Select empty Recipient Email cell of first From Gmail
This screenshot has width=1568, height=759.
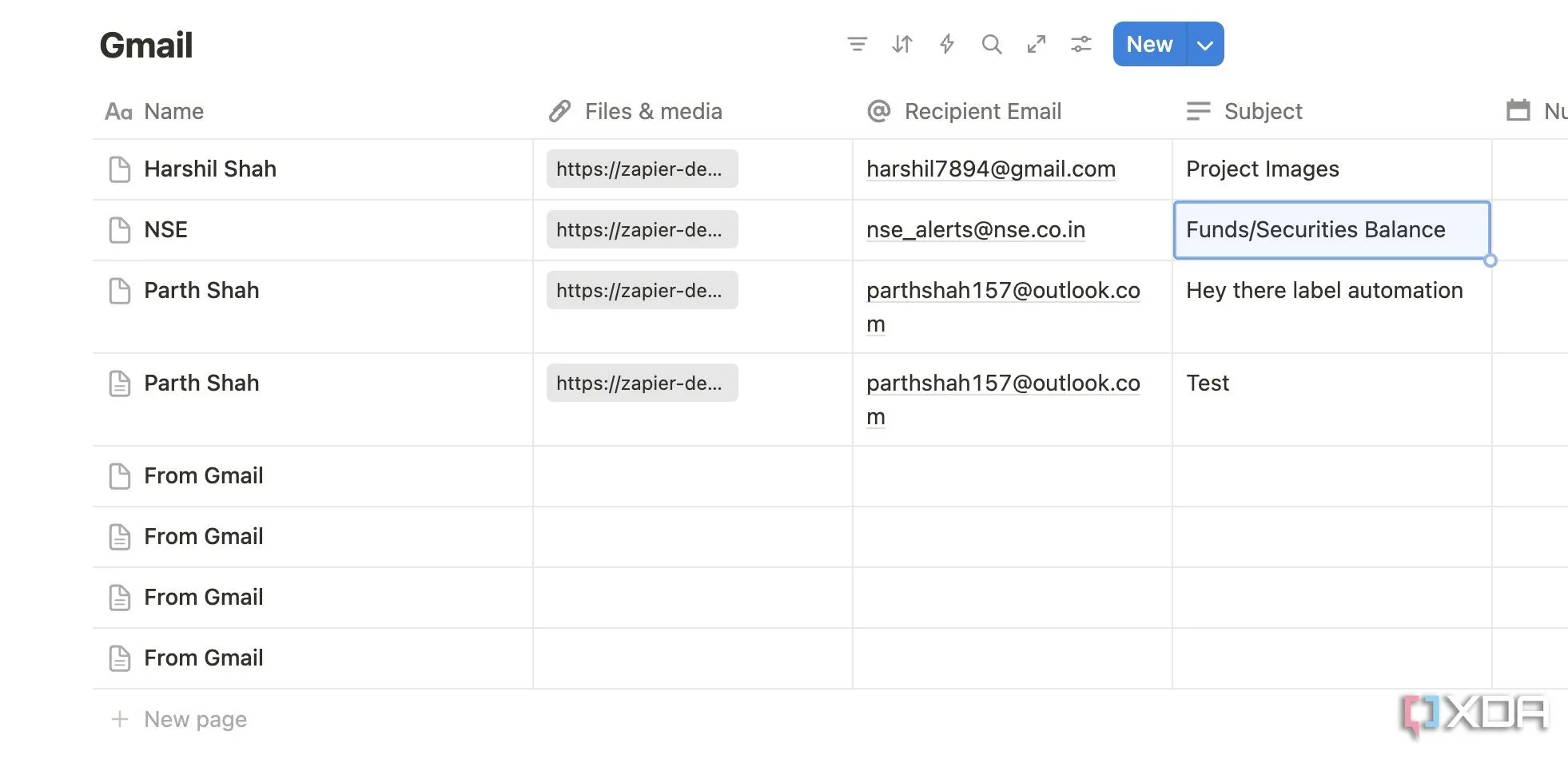click(1013, 476)
